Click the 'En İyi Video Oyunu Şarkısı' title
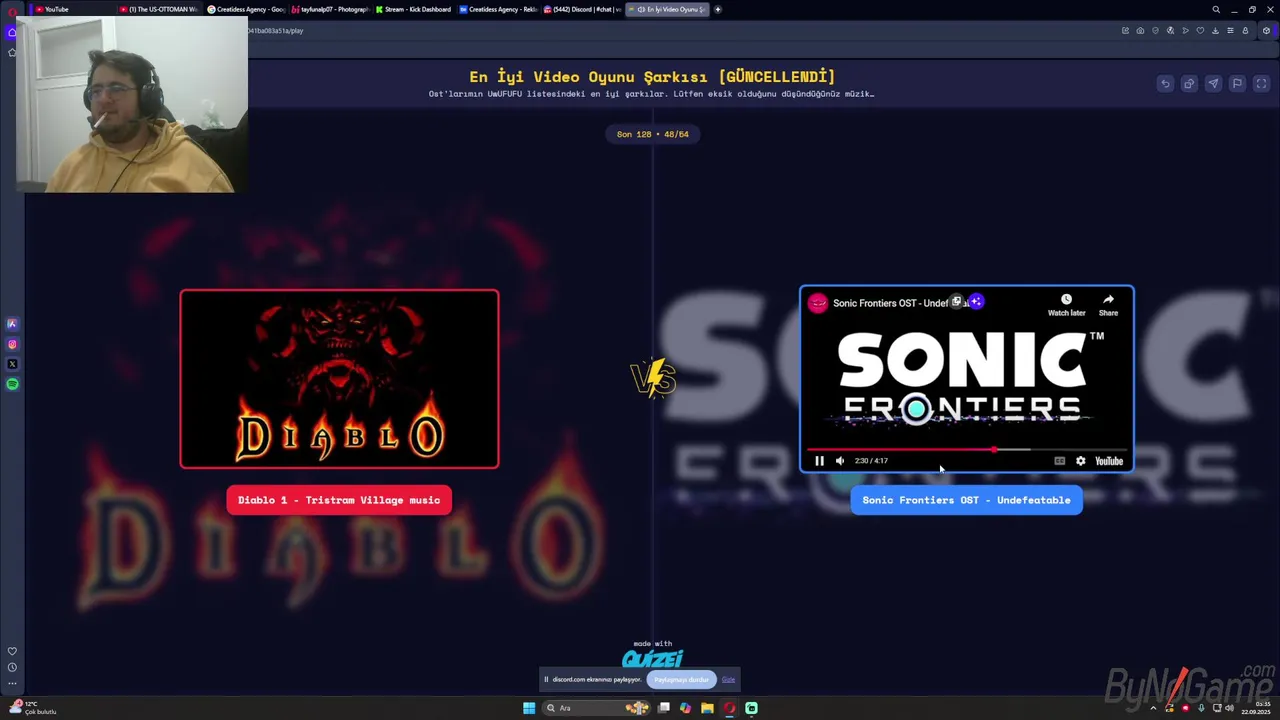1280x720 pixels. click(x=652, y=77)
